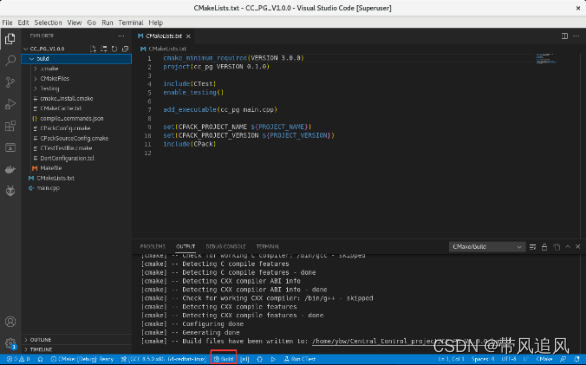Close the bottom output panel

point(578,247)
